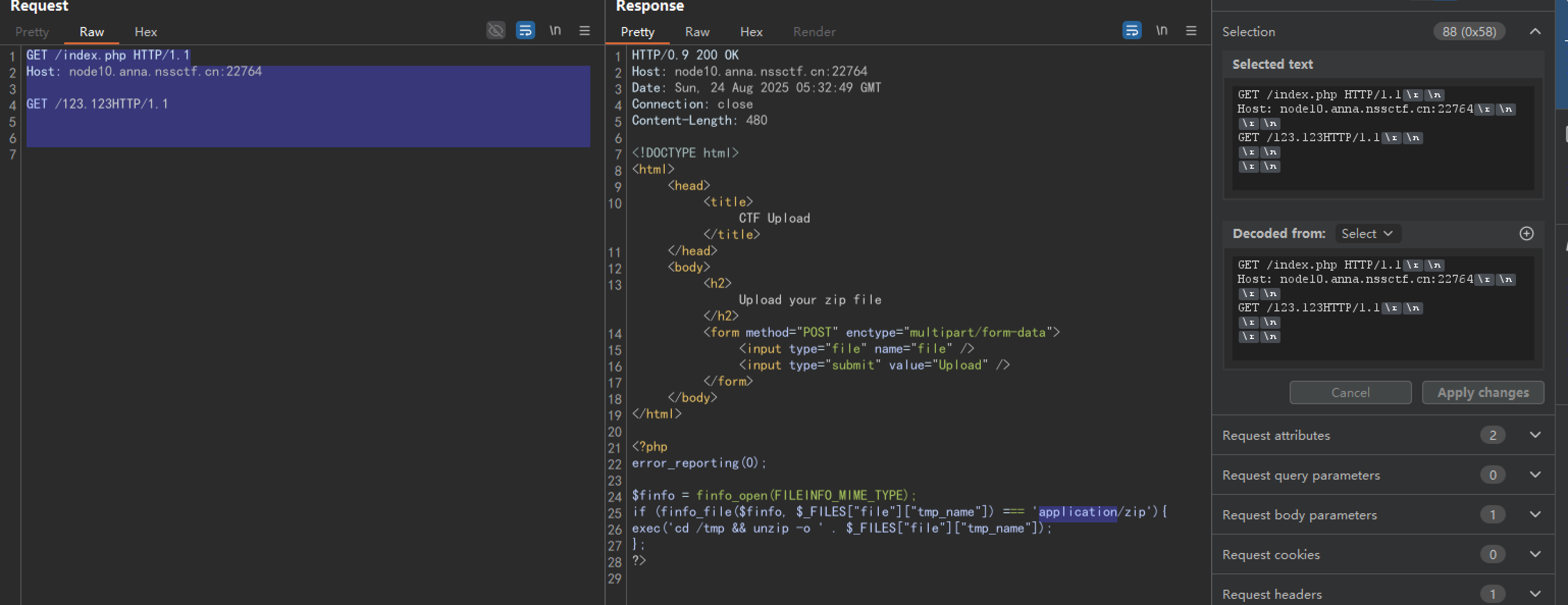1568x605 pixels.
Task: Collapse the Selection section chevron
Action: [x=1535, y=32]
